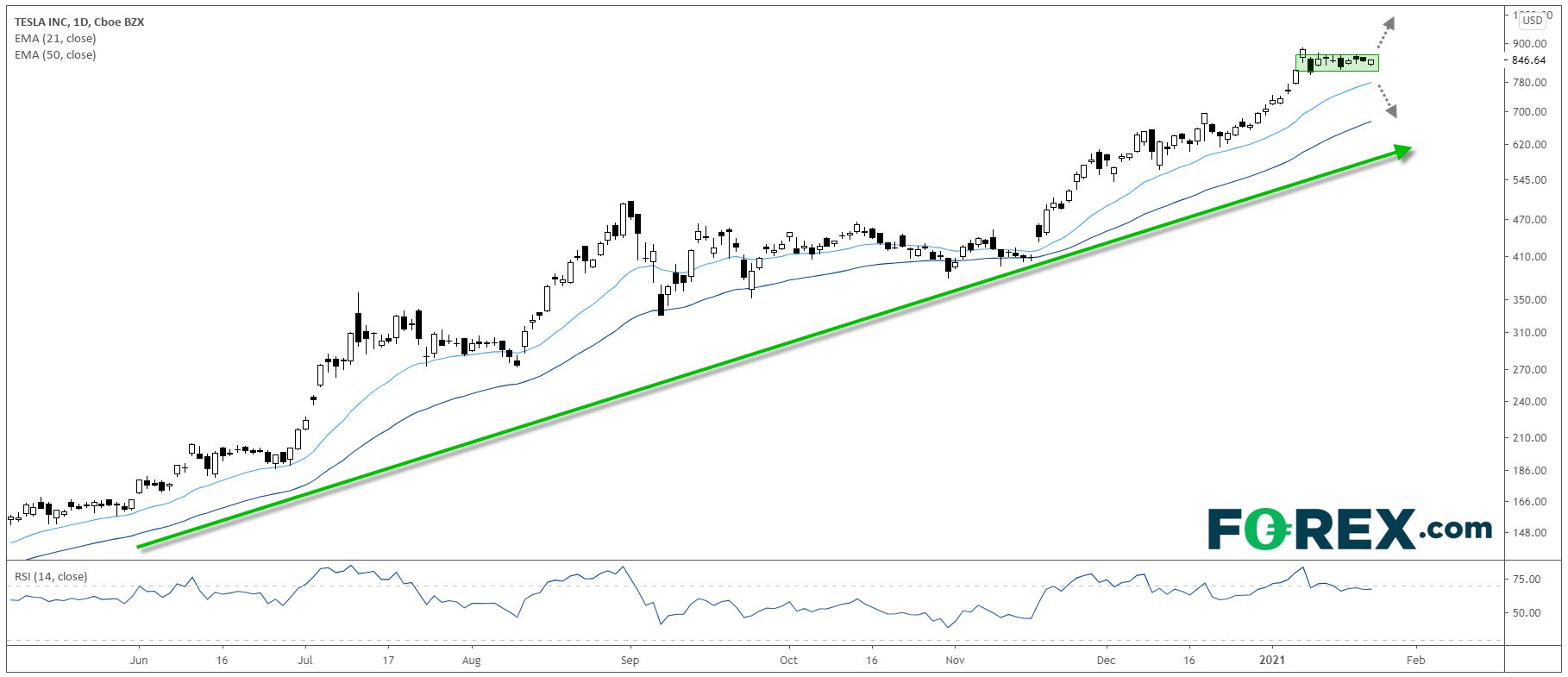Click the RSI (14, close) indicator label
Image resolution: width=1568 pixels, height=677 pixels.
click(51, 577)
